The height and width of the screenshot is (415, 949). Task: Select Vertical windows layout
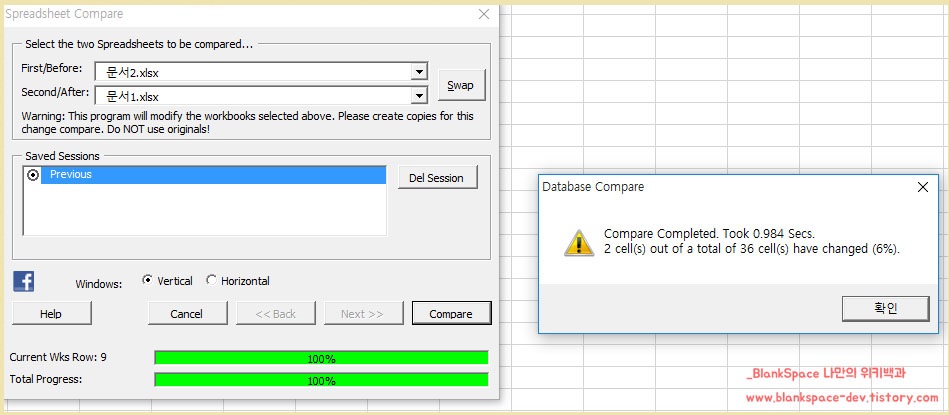147,280
